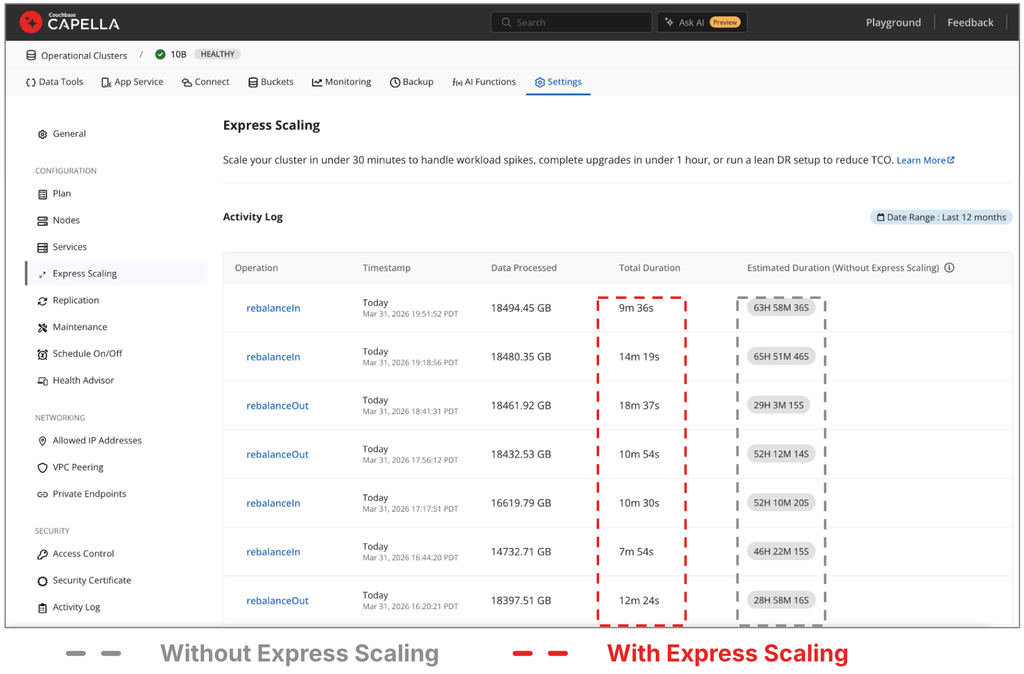This screenshot has width=1024, height=674.
Task: Click the General gear icon in sidebar
Action: [x=42, y=134]
